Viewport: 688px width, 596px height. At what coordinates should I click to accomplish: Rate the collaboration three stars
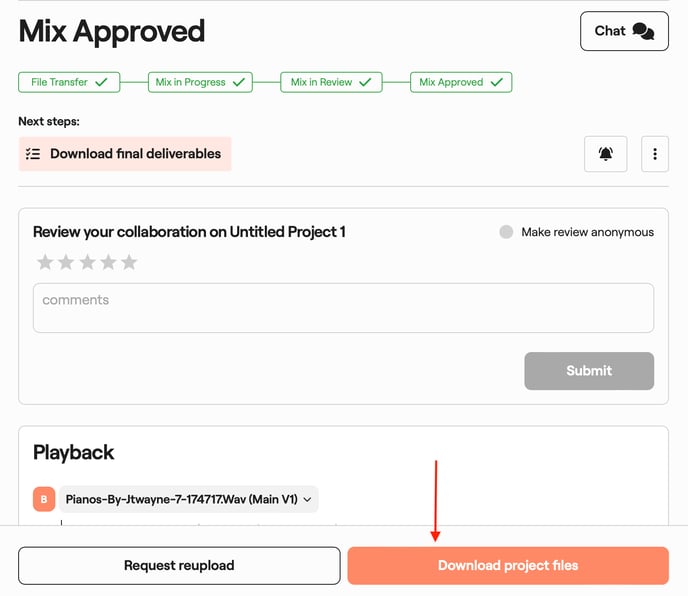click(x=86, y=263)
